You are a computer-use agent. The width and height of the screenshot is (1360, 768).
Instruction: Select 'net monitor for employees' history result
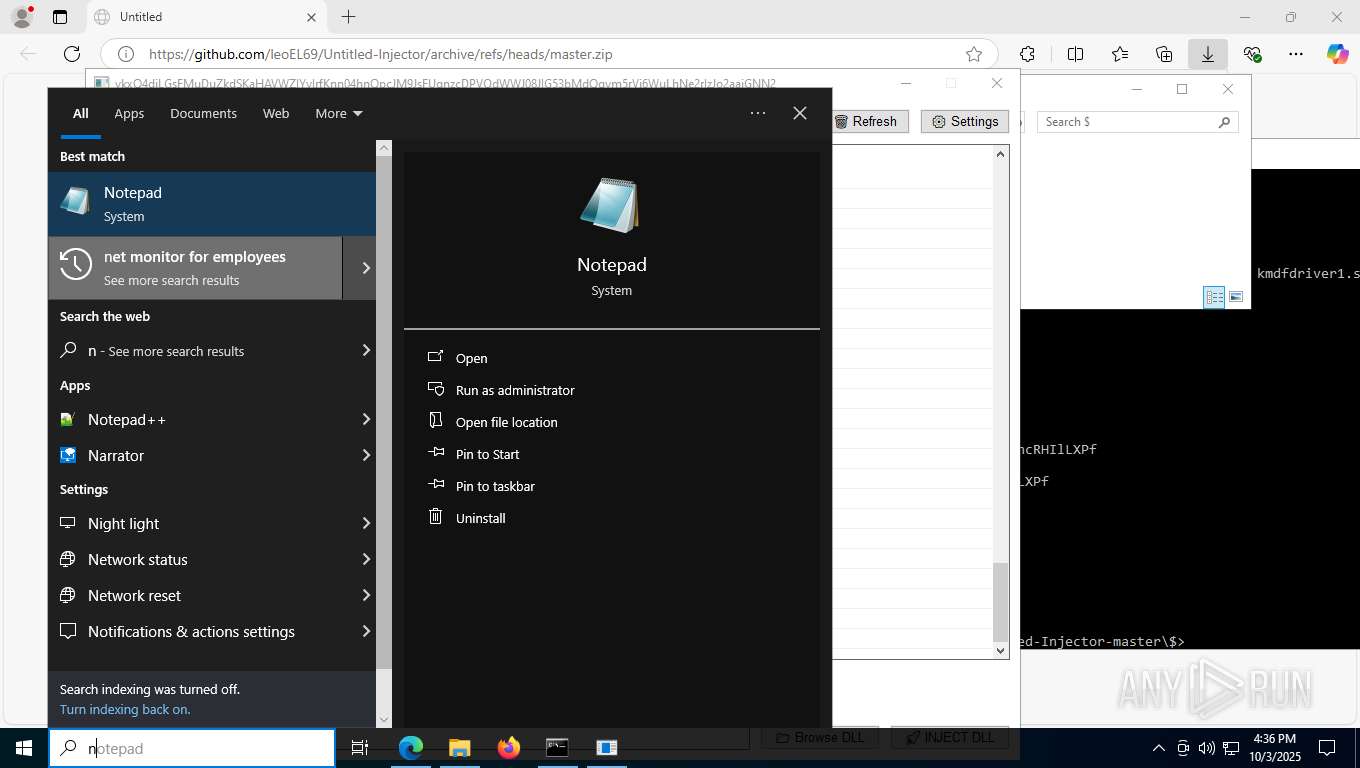(195, 268)
